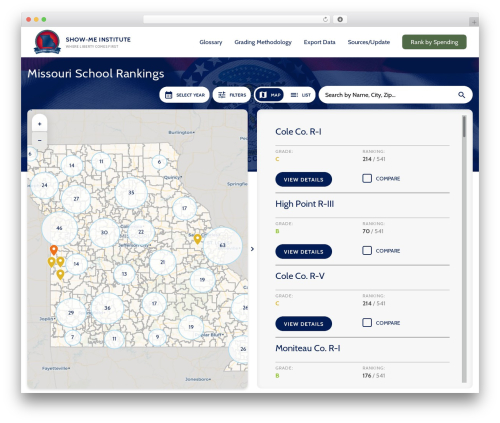
Task: Zoom in on the map
Action: click(40, 124)
